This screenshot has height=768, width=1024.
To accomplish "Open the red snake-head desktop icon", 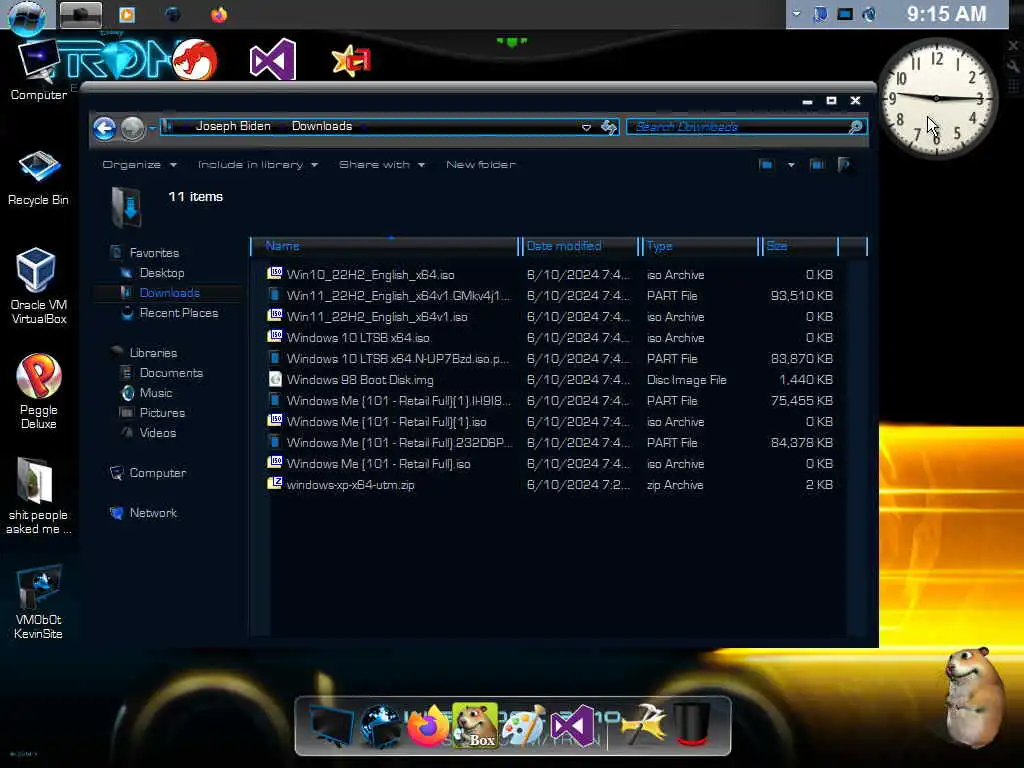I will tap(195, 59).
